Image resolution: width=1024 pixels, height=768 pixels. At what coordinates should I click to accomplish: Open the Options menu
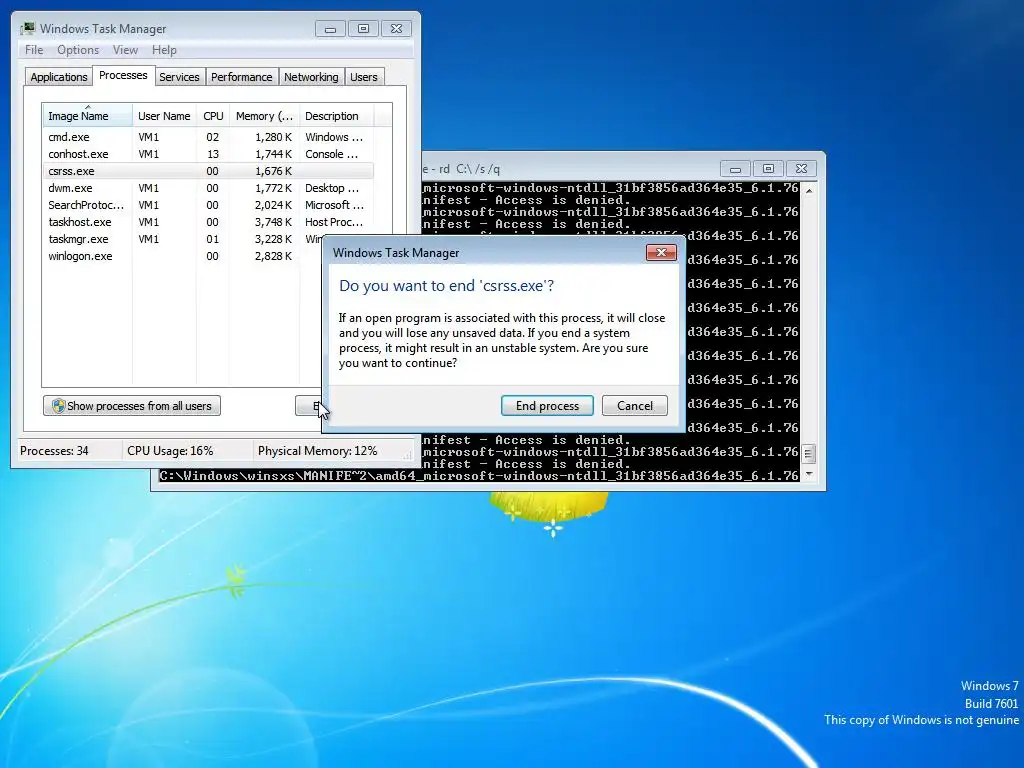(x=78, y=50)
